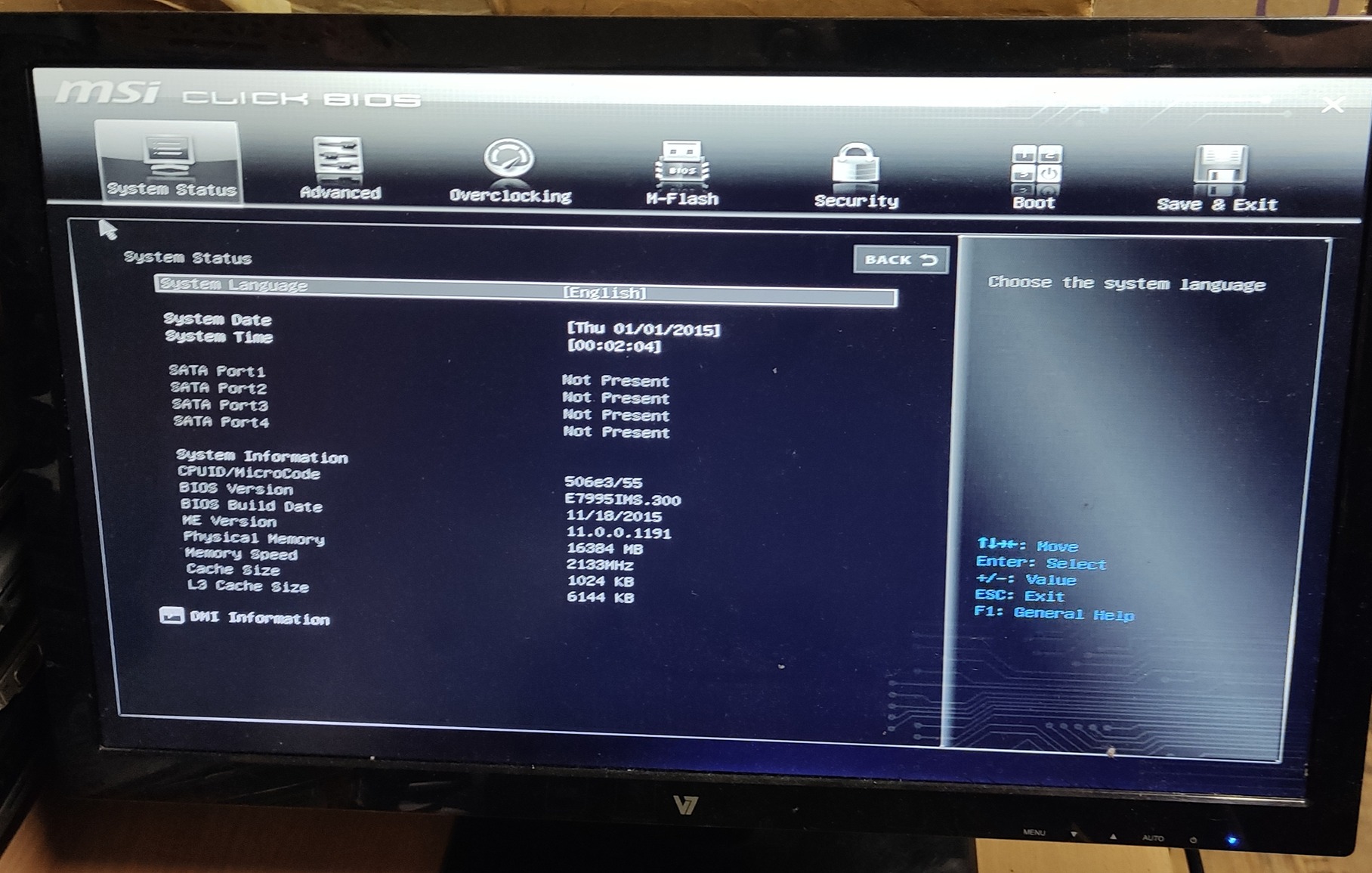Open the System Language [English] selector

526,289
